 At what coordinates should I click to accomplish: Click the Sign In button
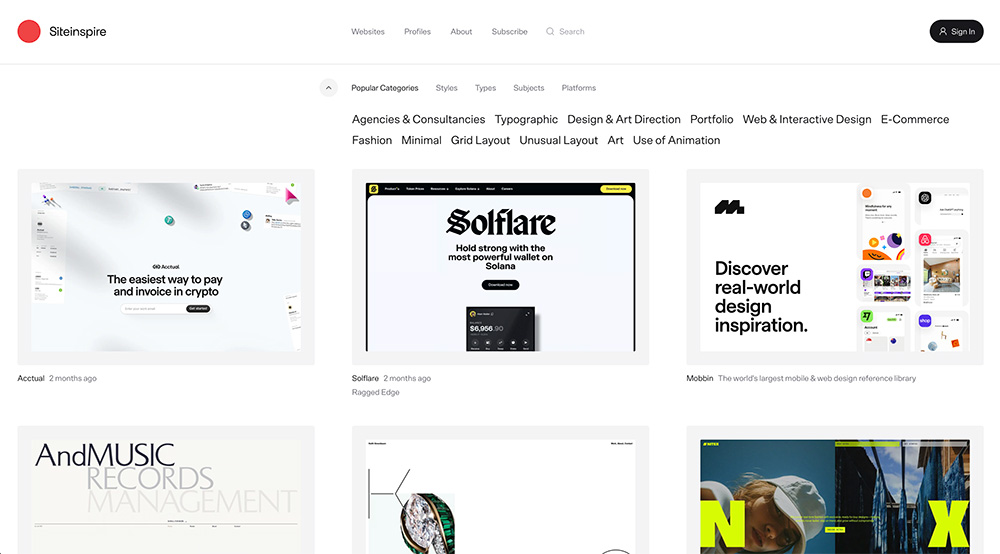[x=956, y=31]
